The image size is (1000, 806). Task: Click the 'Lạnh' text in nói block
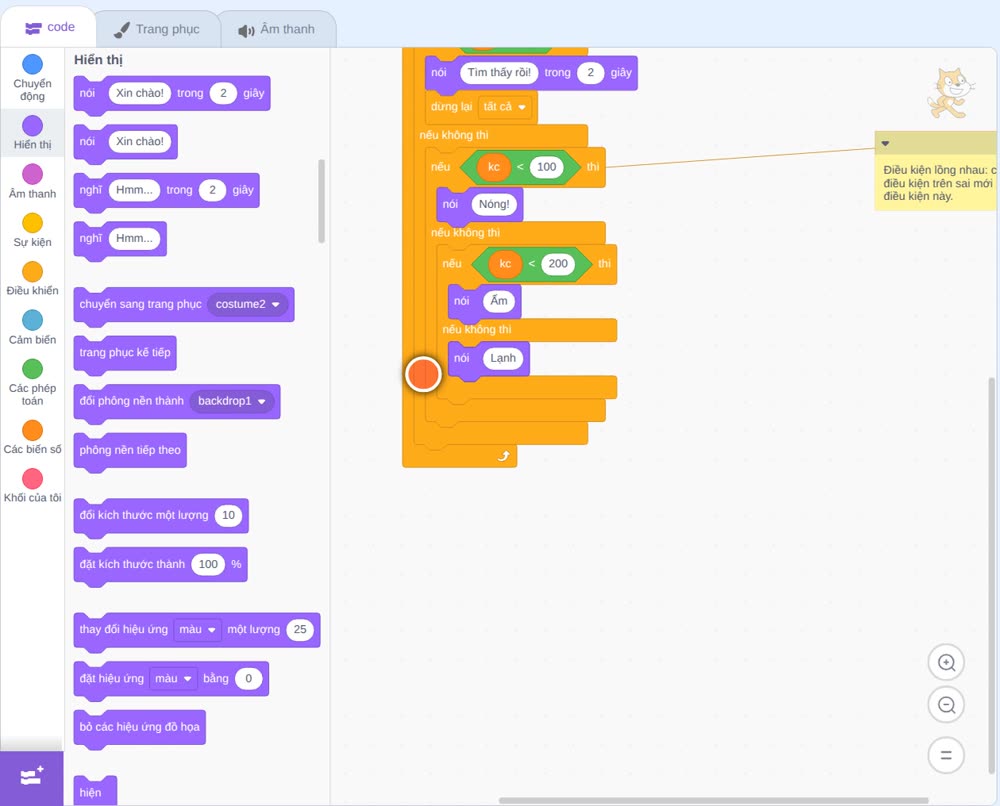pos(503,358)
